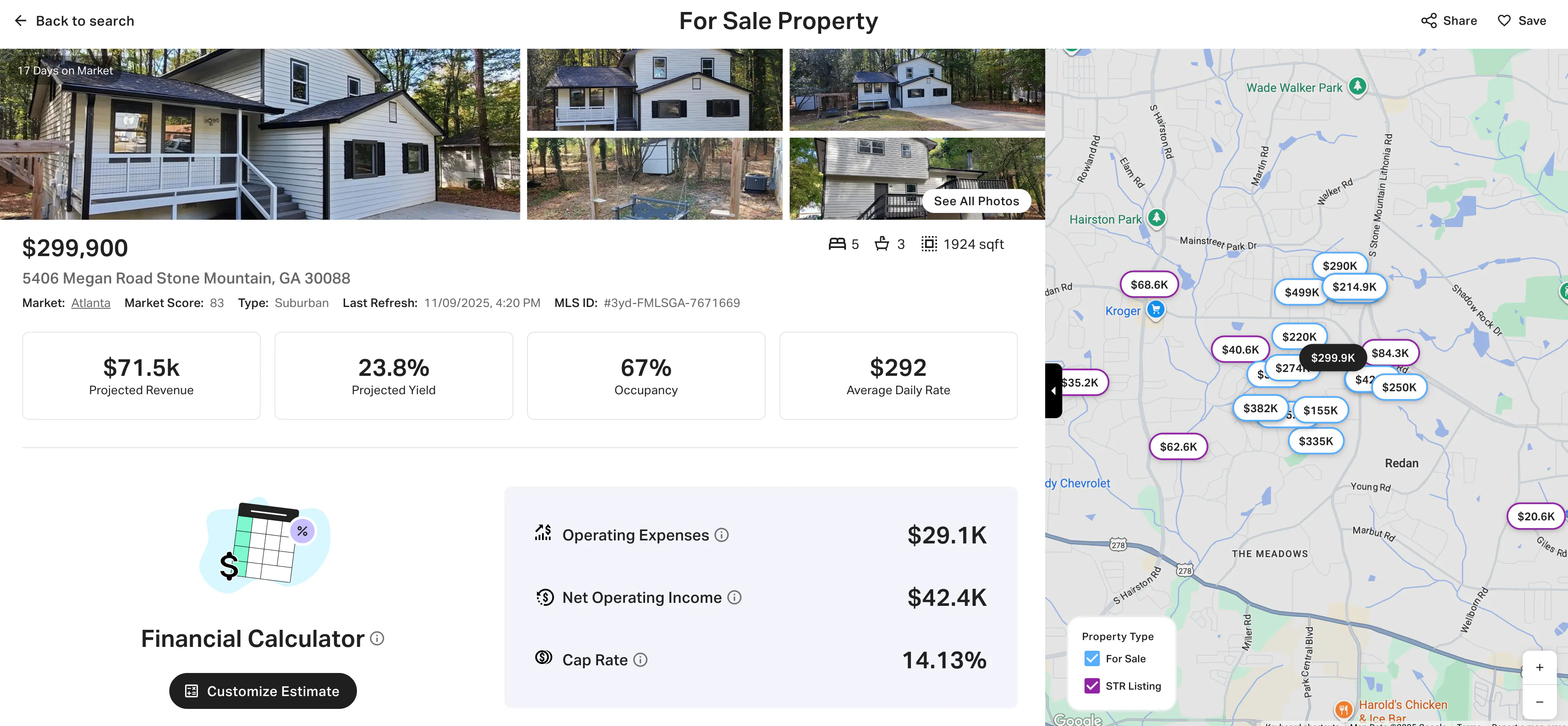The height and width of the screenshot is (726, 1568).
Task: Select the $155K map marker
Action: pos(1320,410)
